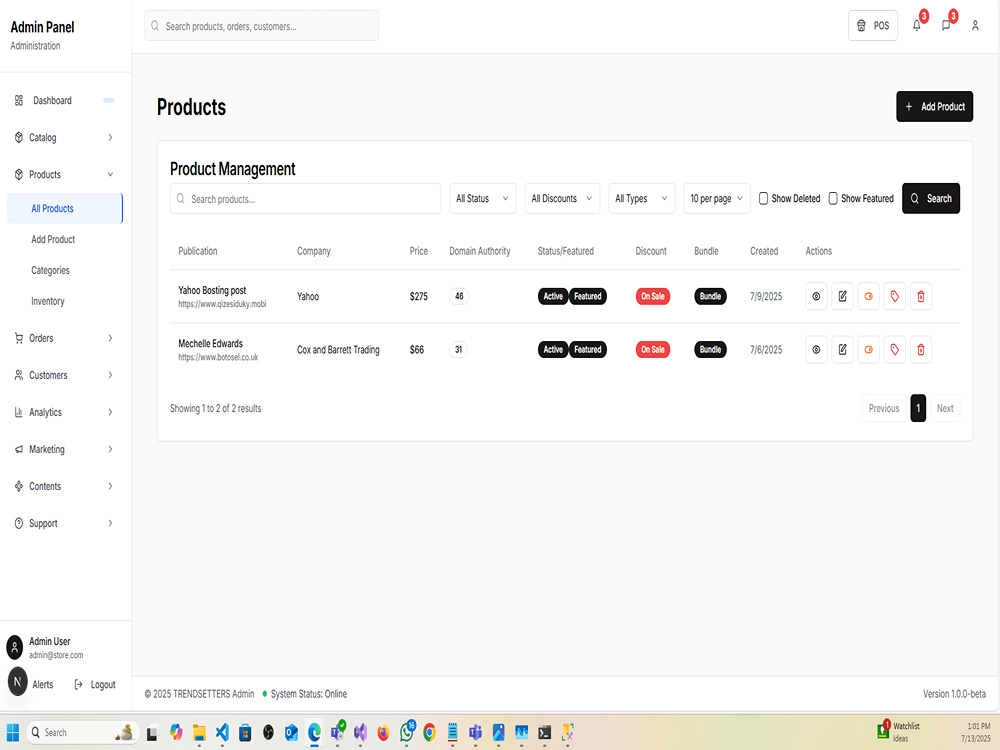1000x750 pixels.
Task: Open Visual Studio Code in taskbar
Action: point(222,732)
